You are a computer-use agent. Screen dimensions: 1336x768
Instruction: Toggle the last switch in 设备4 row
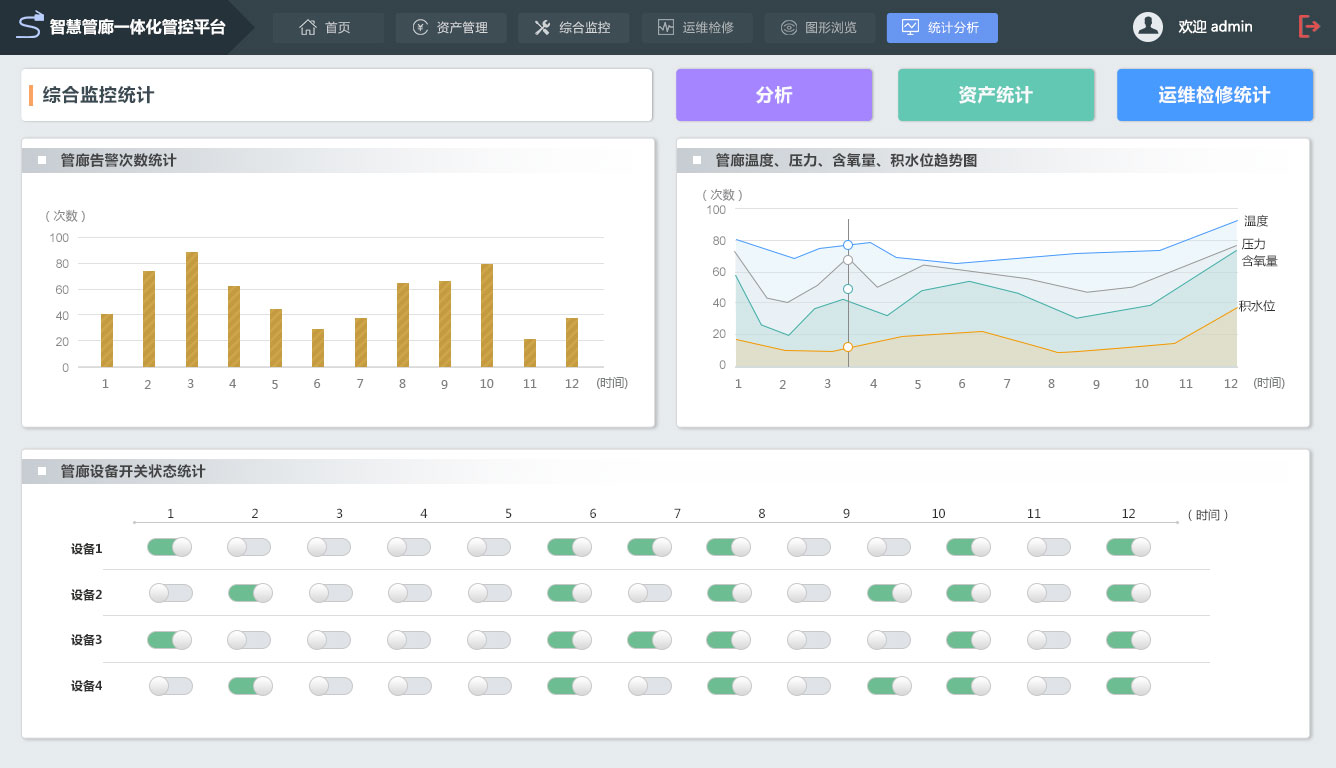(1128, 686)
